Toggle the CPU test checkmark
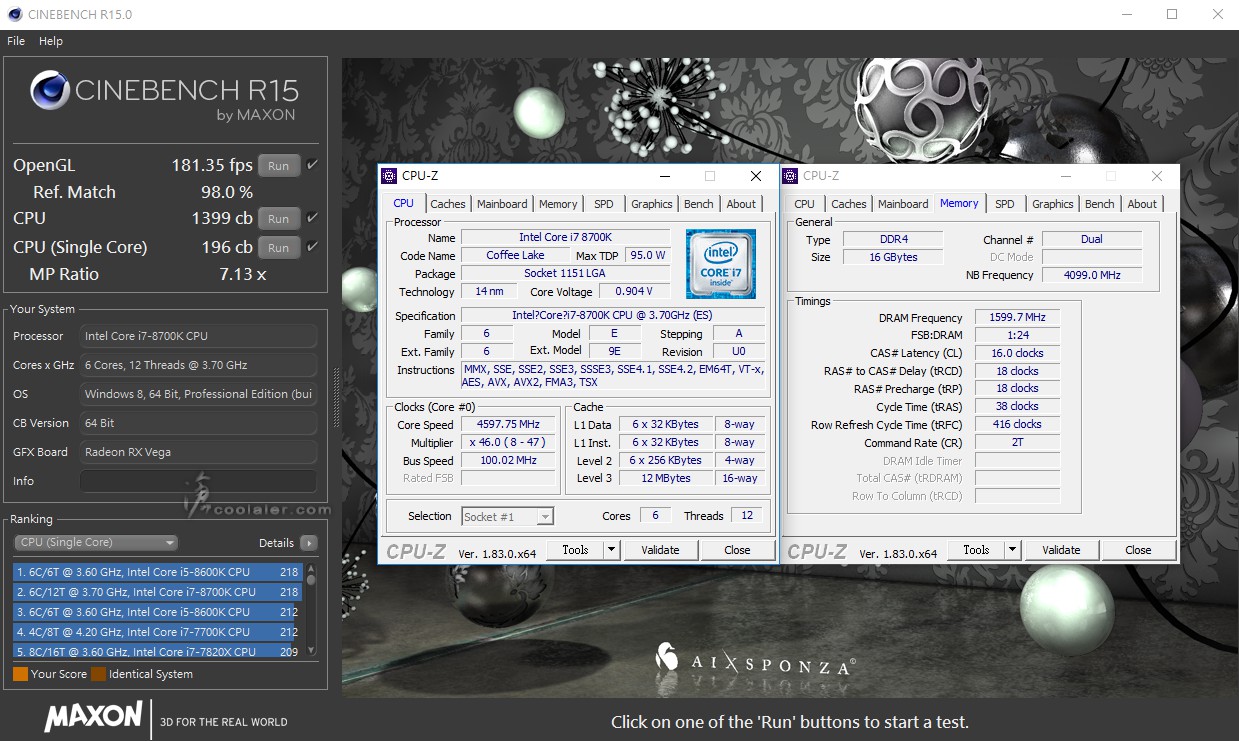 click(x=313, y=218)
